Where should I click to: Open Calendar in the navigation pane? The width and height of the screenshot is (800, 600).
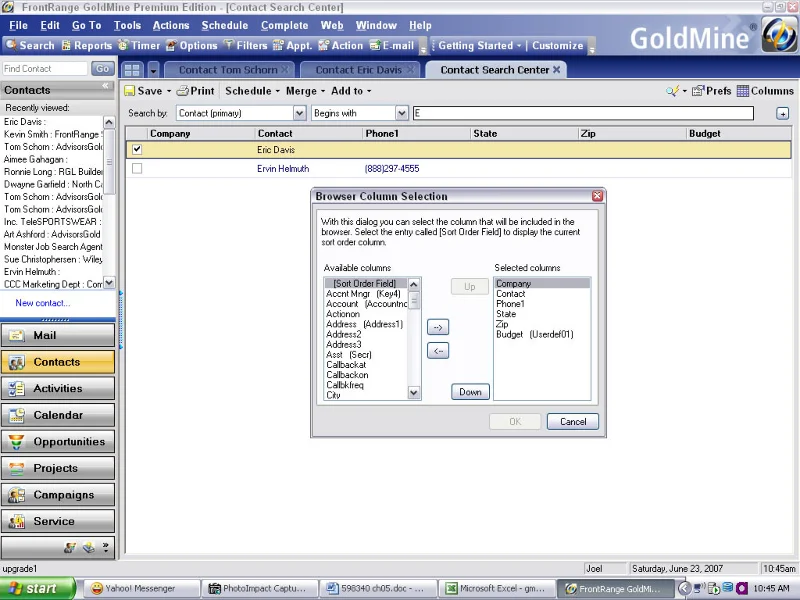coord(58,415)
